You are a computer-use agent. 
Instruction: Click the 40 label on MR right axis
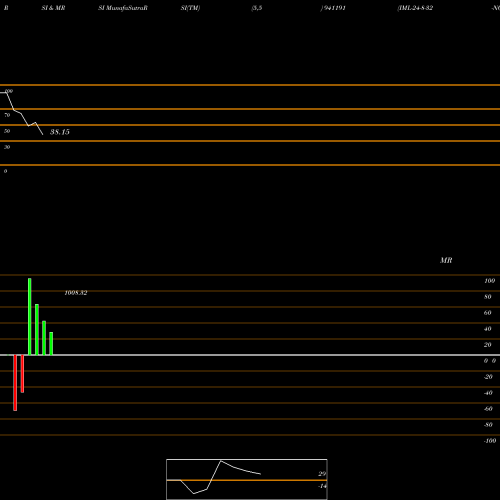click(488, 329)
